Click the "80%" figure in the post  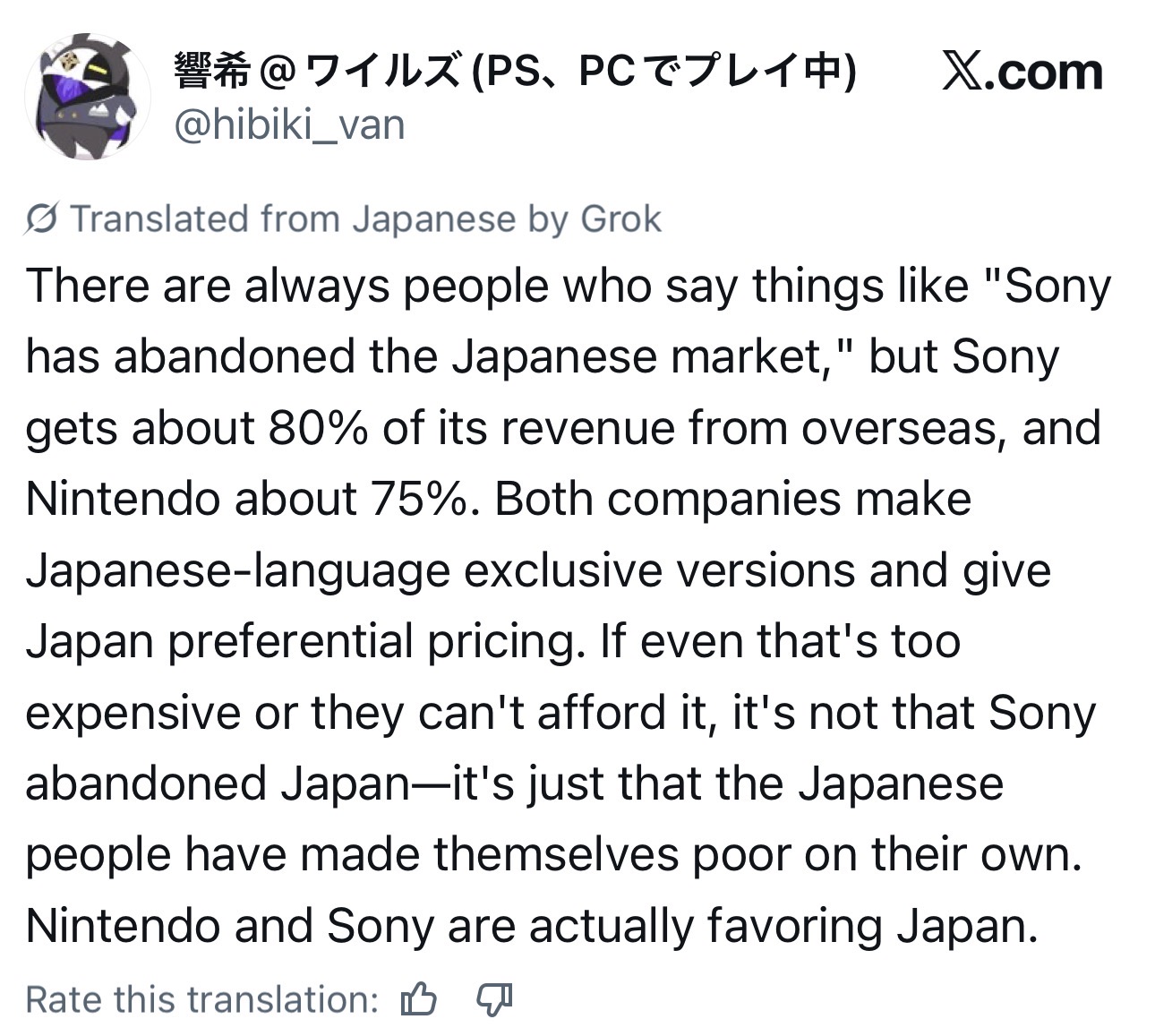[317, 428]
